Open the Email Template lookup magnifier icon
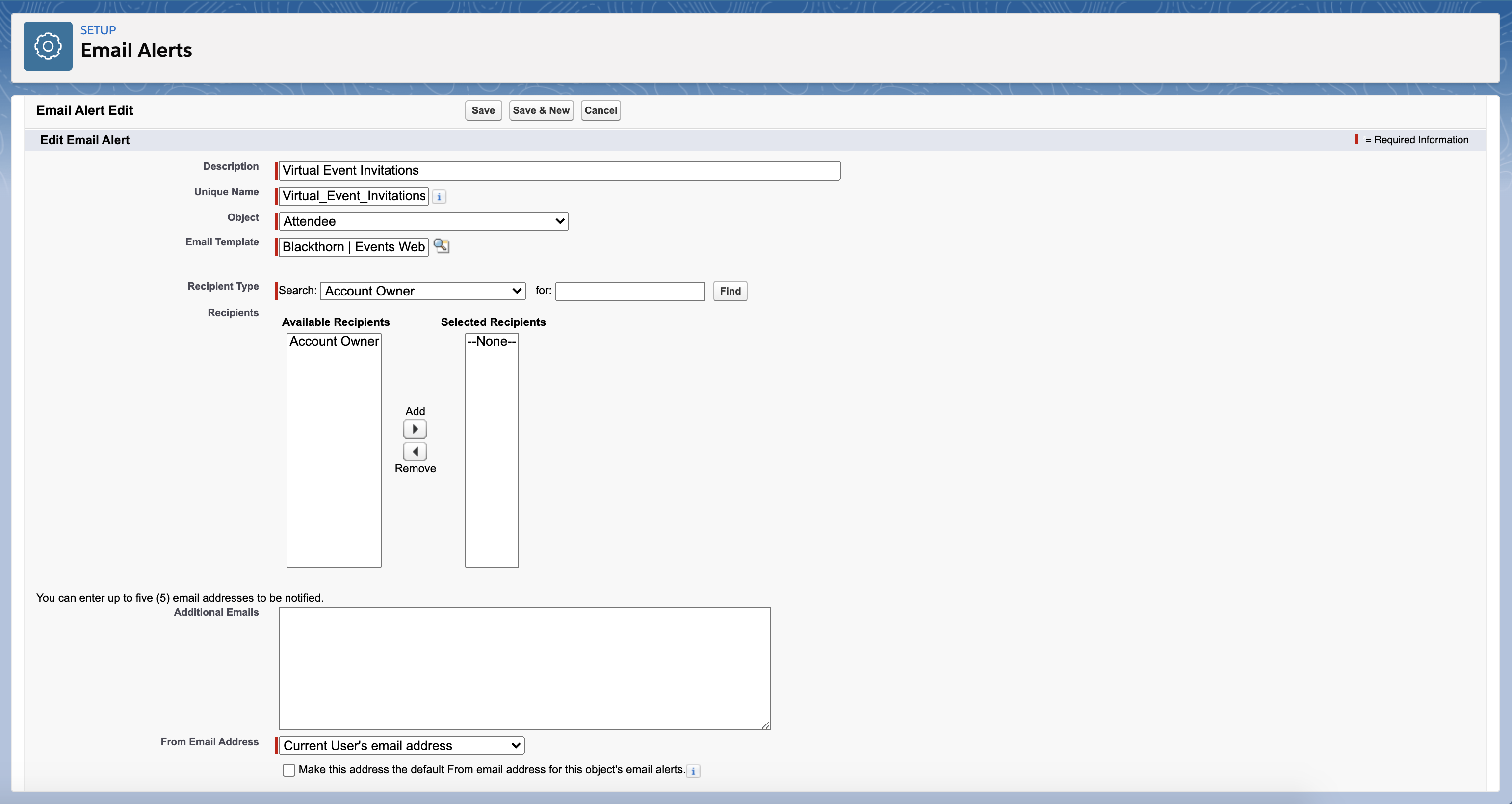The image size is (1512, 804). tap(442, 246)
